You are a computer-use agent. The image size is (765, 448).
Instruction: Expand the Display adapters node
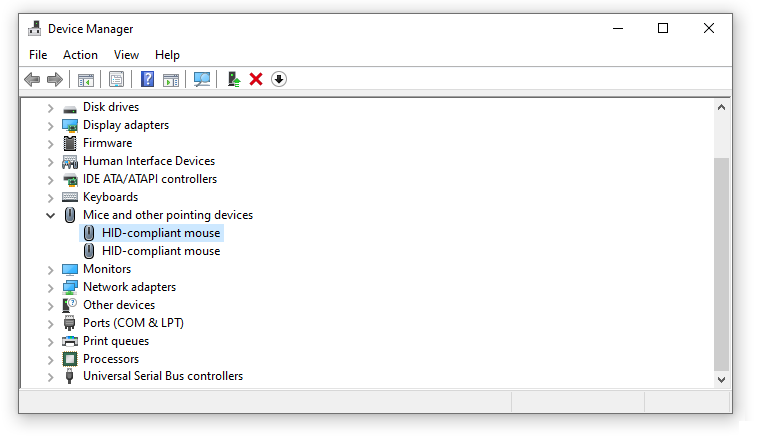tap(50, 126)
